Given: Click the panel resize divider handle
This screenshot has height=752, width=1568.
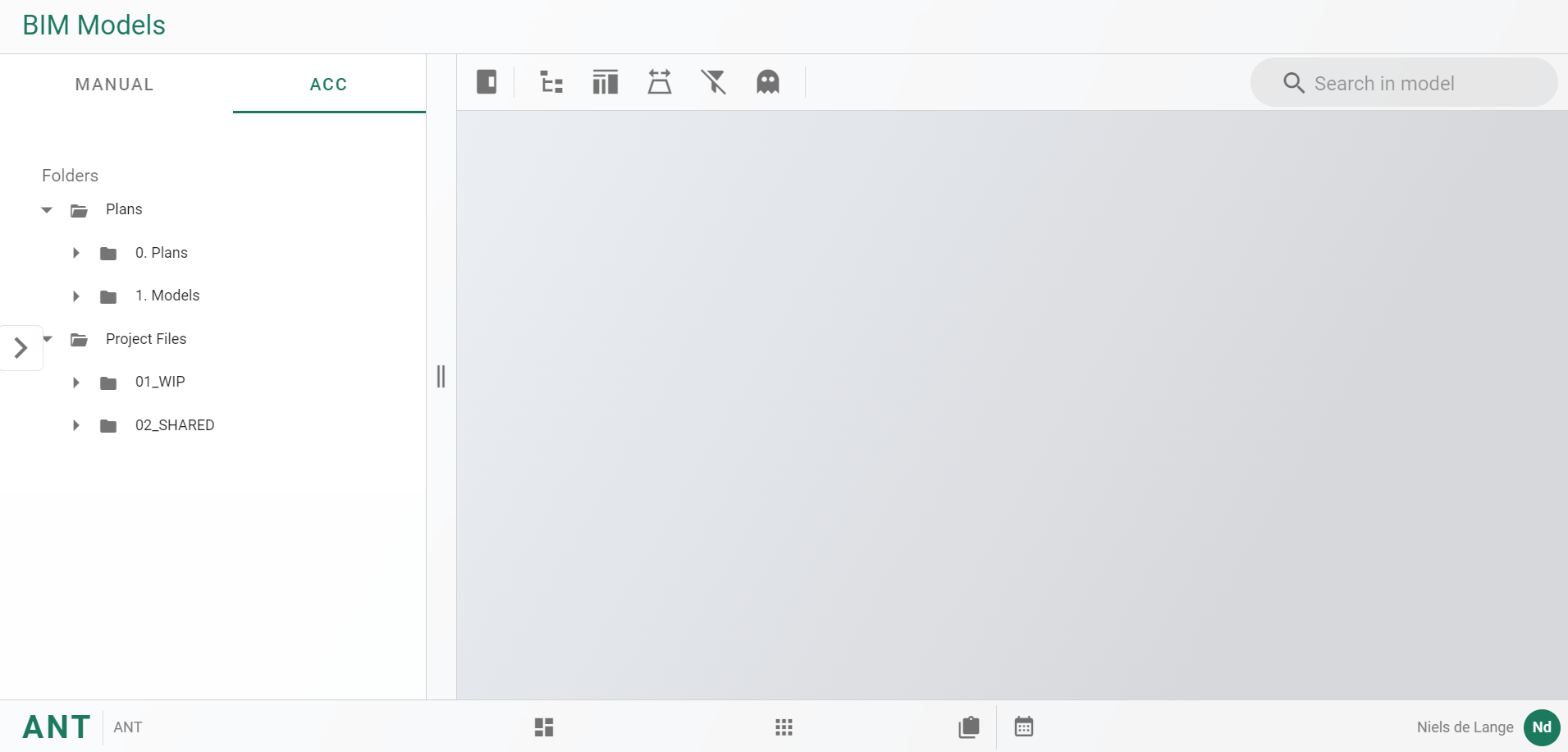Looking at the screenshot, I should 441,377.
